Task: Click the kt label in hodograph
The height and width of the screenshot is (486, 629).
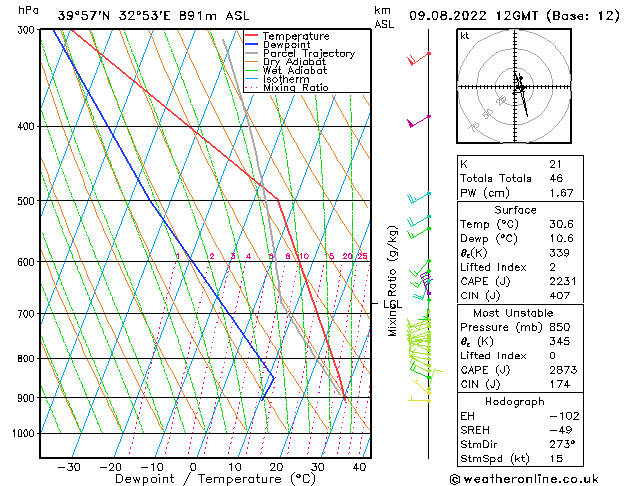Action: [465, 36]
